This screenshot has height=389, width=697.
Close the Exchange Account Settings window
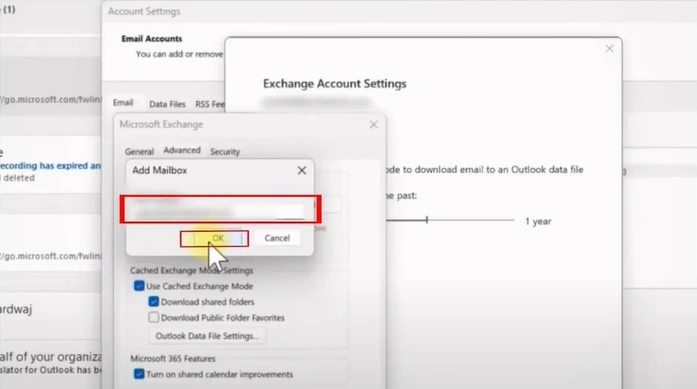(609, 48)
